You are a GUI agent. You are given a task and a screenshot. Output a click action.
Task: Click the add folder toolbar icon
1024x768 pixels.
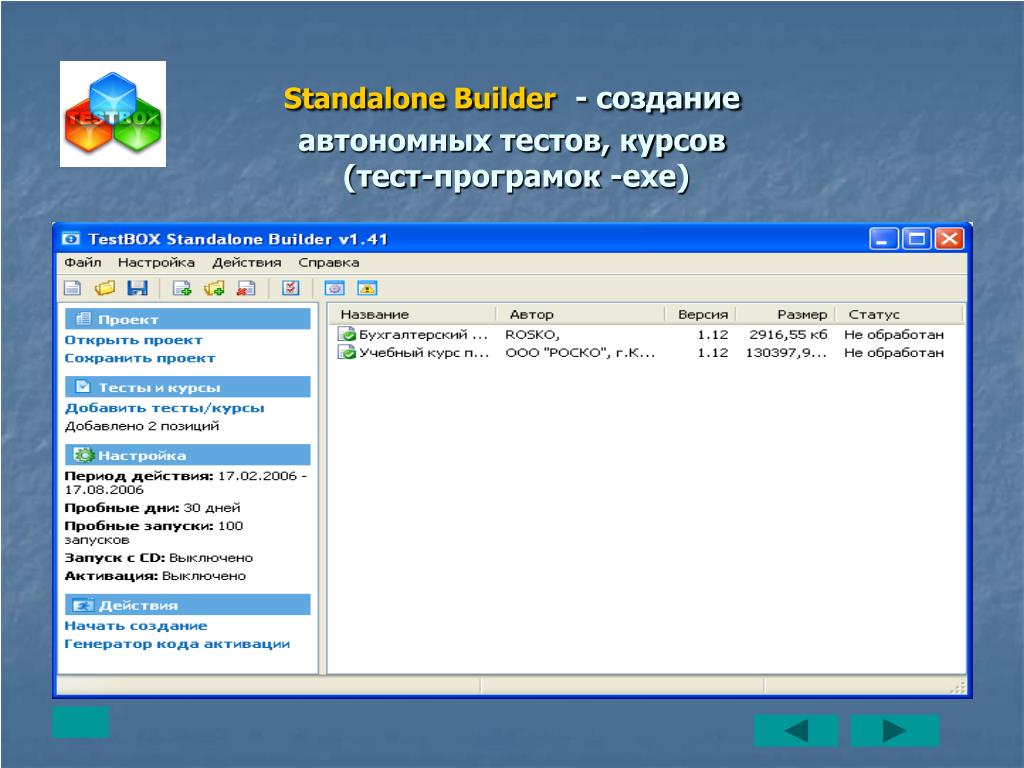214,288
